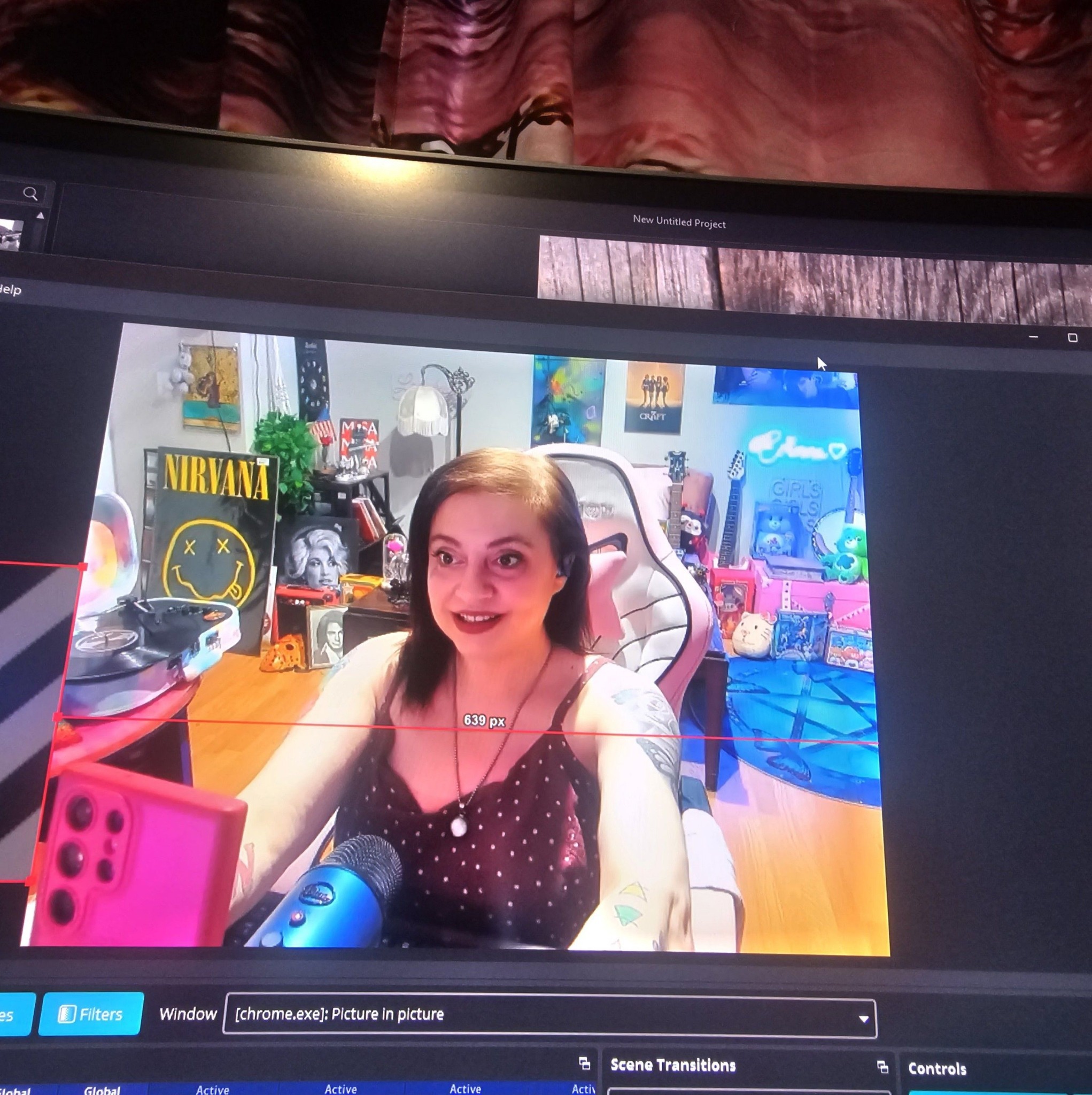Click the Scene Transitions panel title
The image size is (1092, 1095).
[672, 1065]
